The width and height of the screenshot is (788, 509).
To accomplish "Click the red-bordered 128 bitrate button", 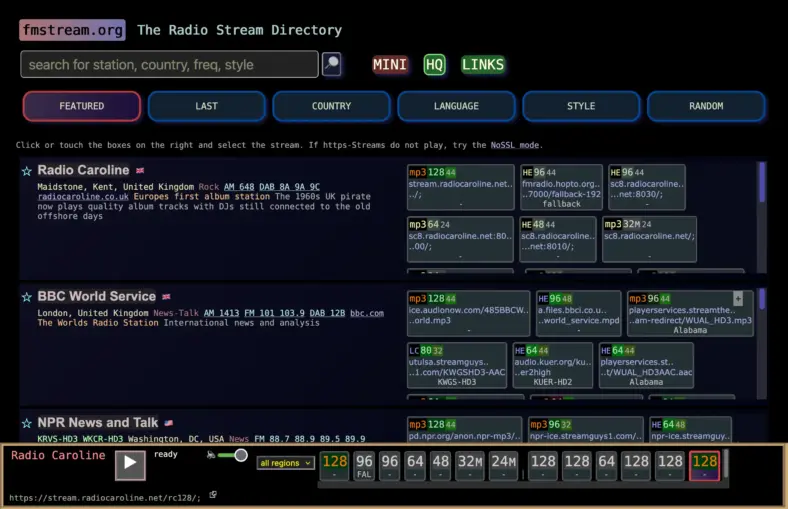I will tap(705, 465).
